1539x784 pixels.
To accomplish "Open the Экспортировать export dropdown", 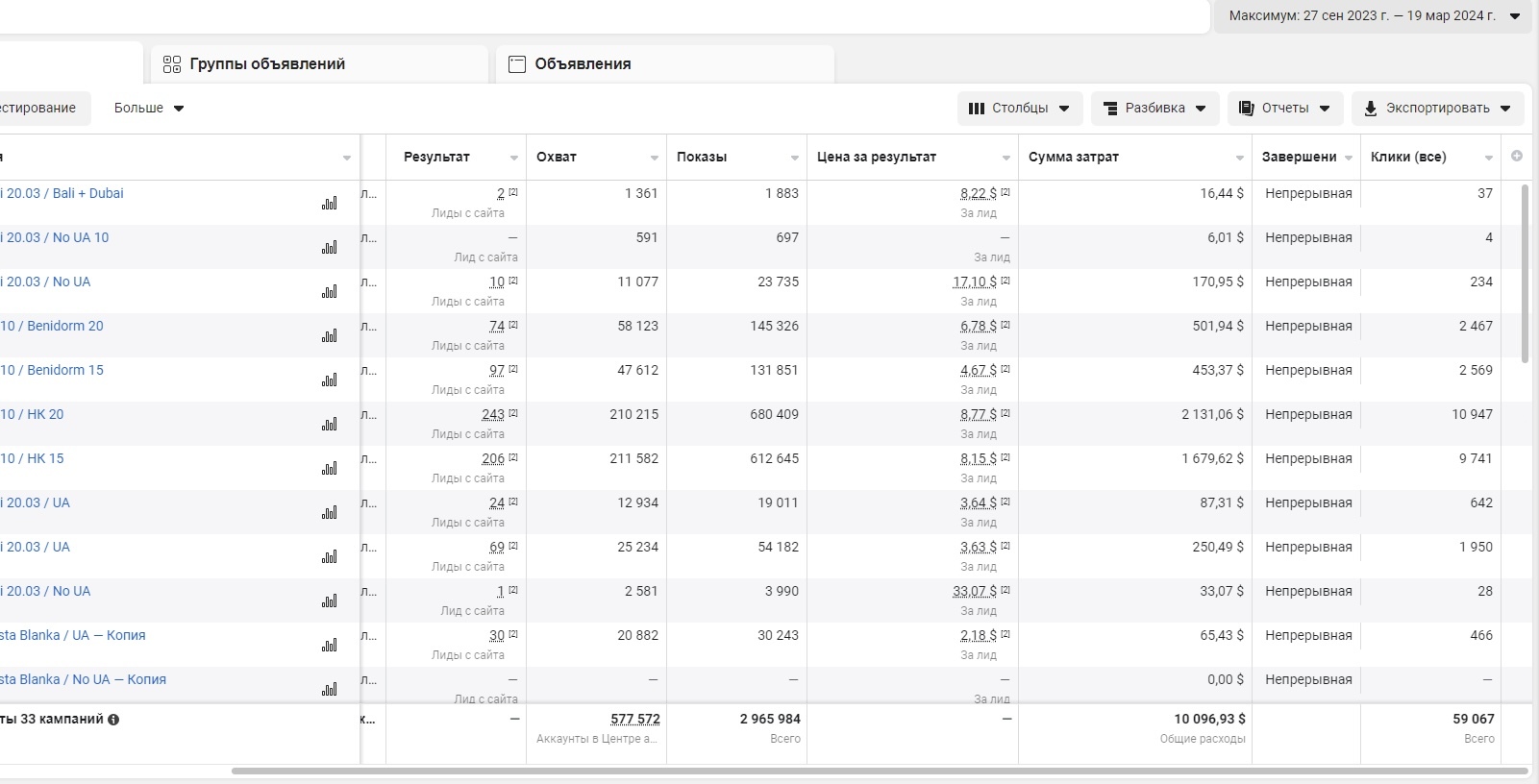I will 1438,109.
